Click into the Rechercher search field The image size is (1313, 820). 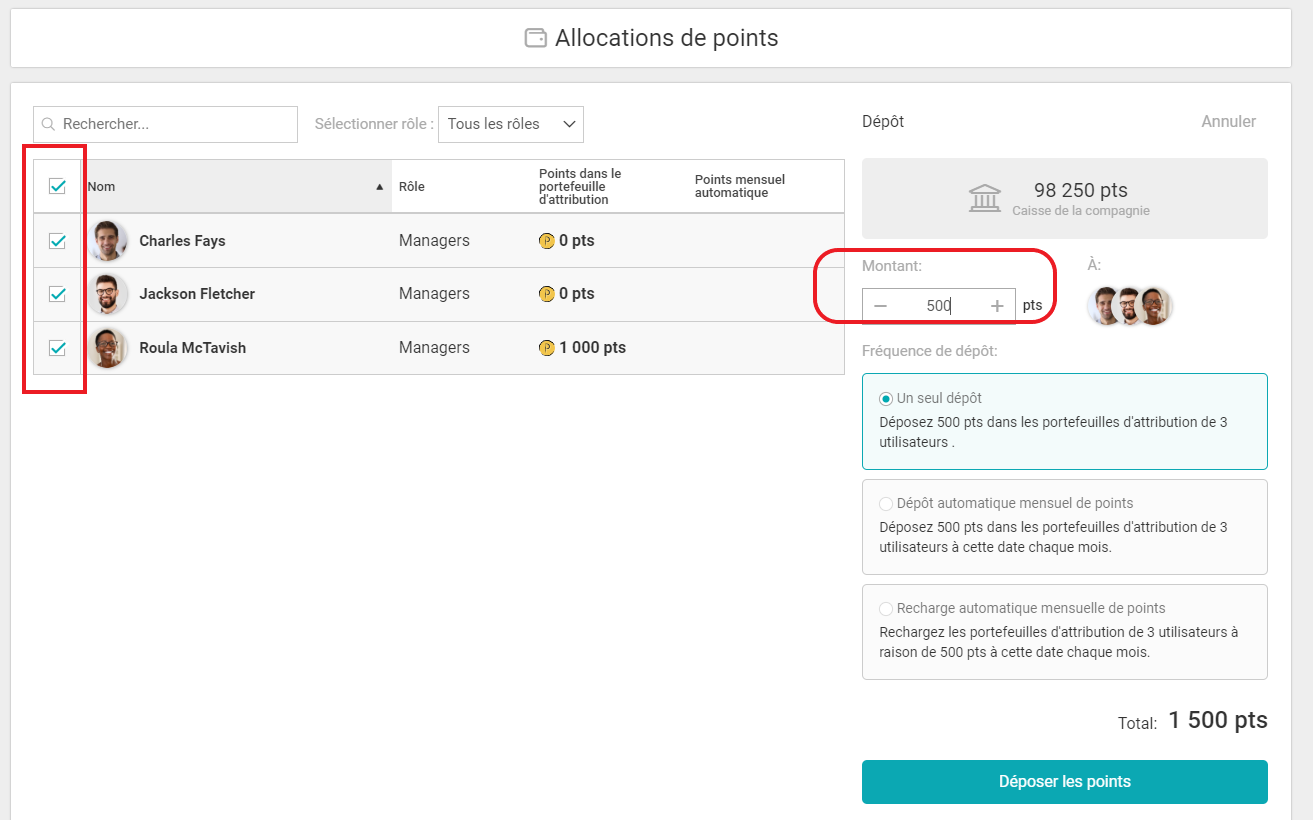pos(175,125)
